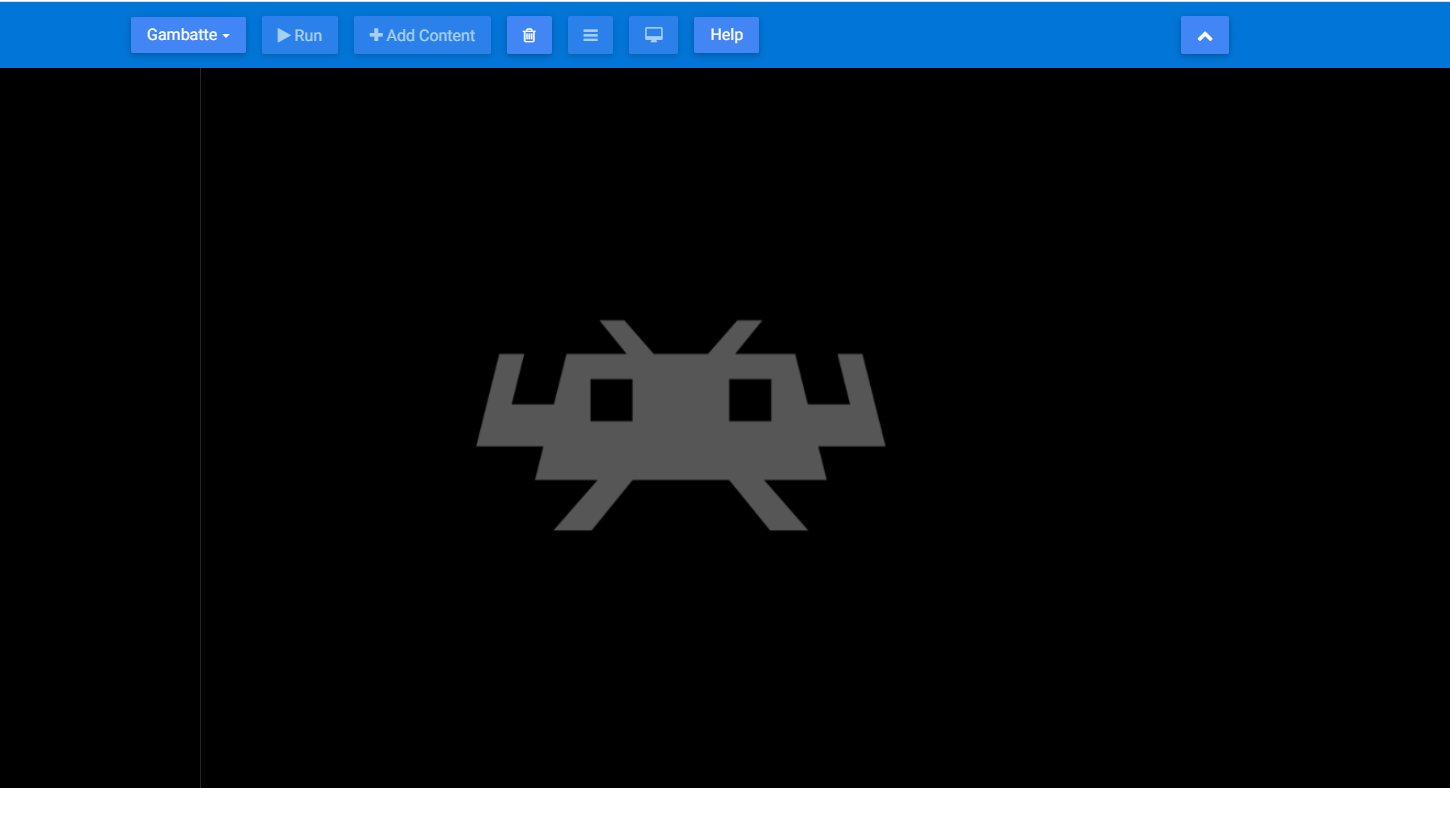Image resolution: width=1450 pixels, height=835 pixels.
Task: Click the Add Content button
Action: pos(422,35)
